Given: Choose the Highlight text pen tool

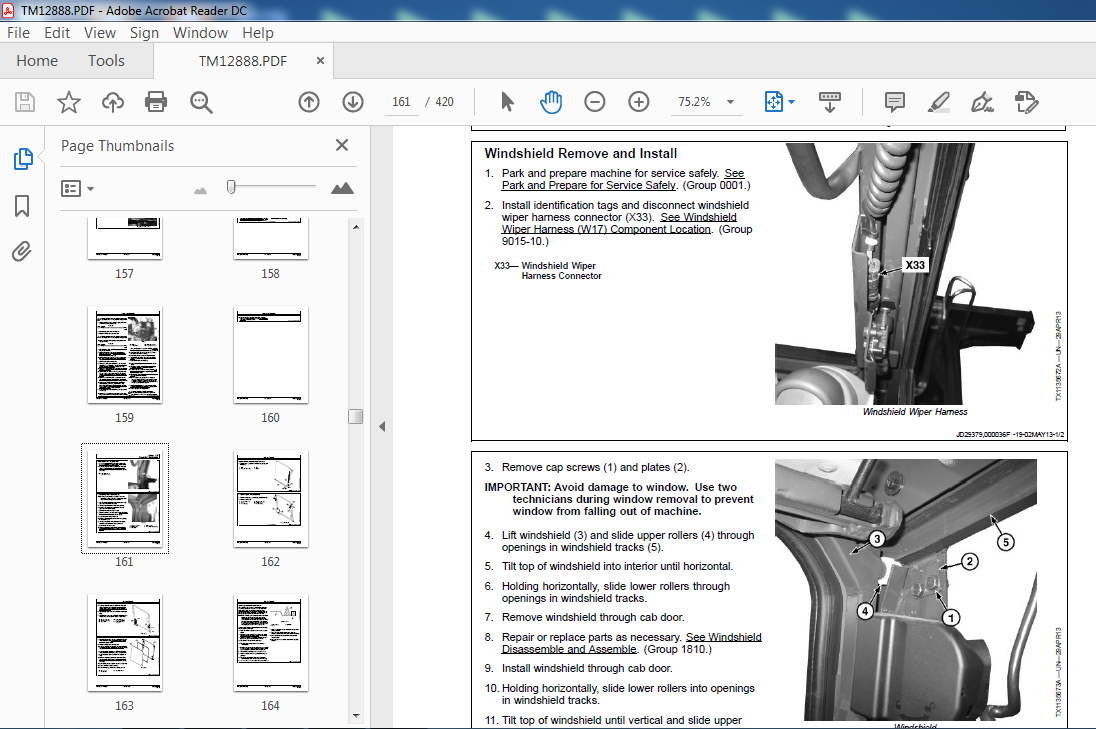Looking at the screenshot, I should coord(939,102).
